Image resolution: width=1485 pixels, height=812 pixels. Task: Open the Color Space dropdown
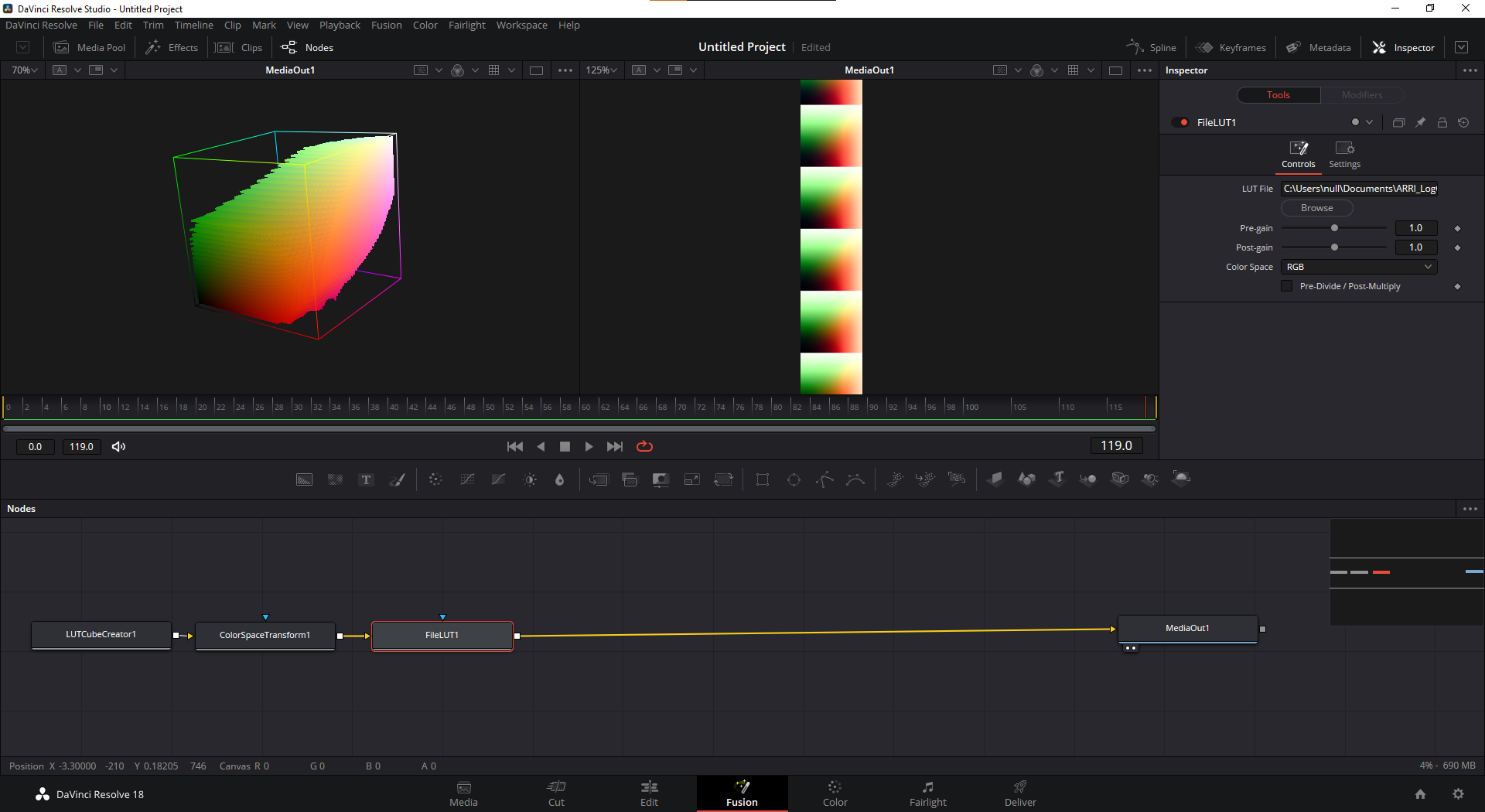pos(1358,267)
